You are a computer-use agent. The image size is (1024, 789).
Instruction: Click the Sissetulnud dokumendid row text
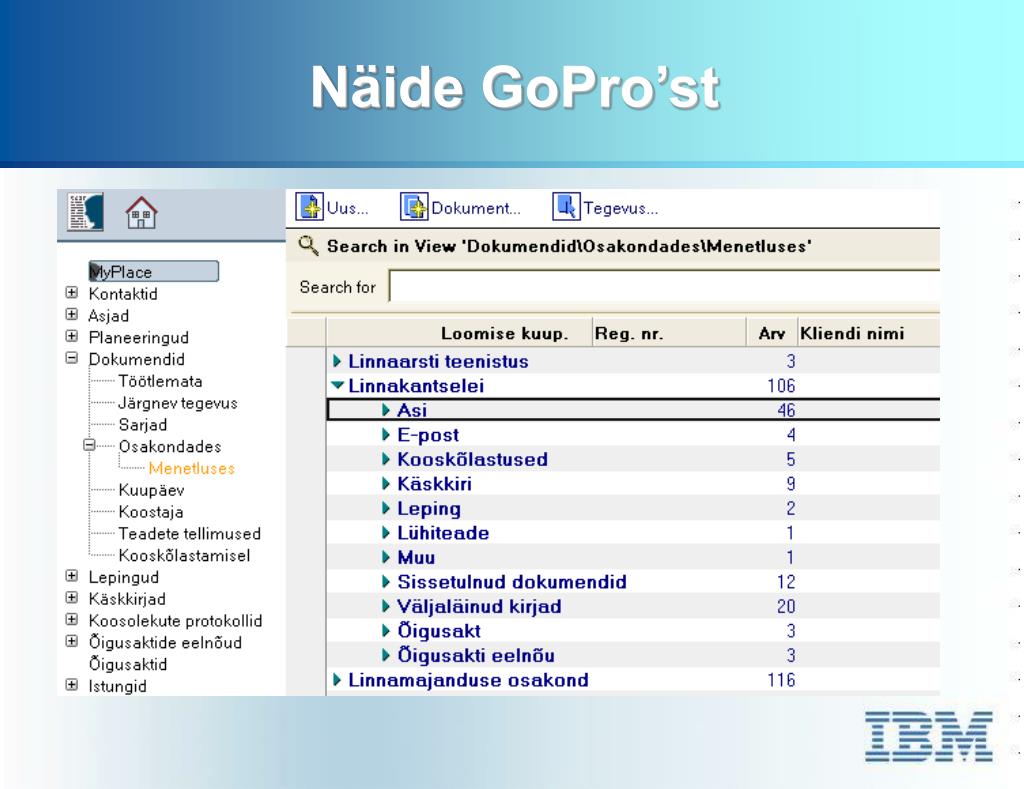coord(512,581)
